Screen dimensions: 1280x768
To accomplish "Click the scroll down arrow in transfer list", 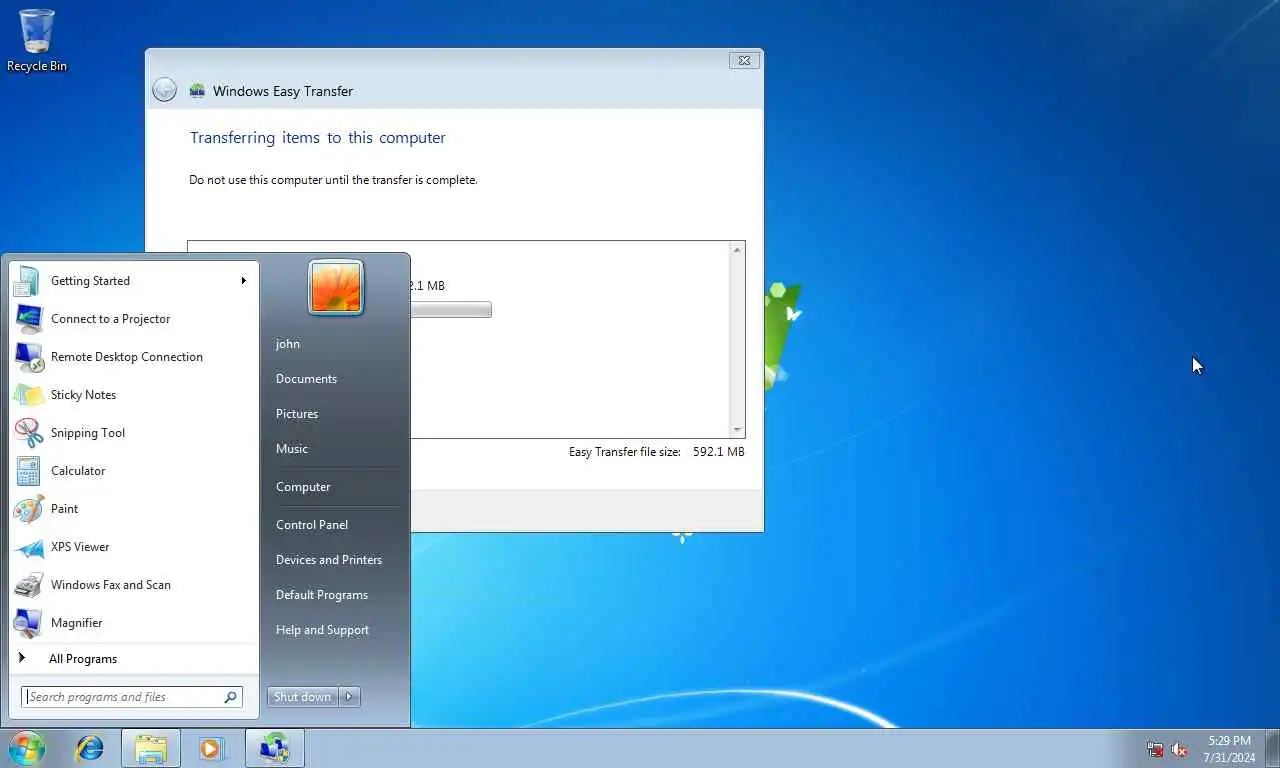I will click(738, 430).
